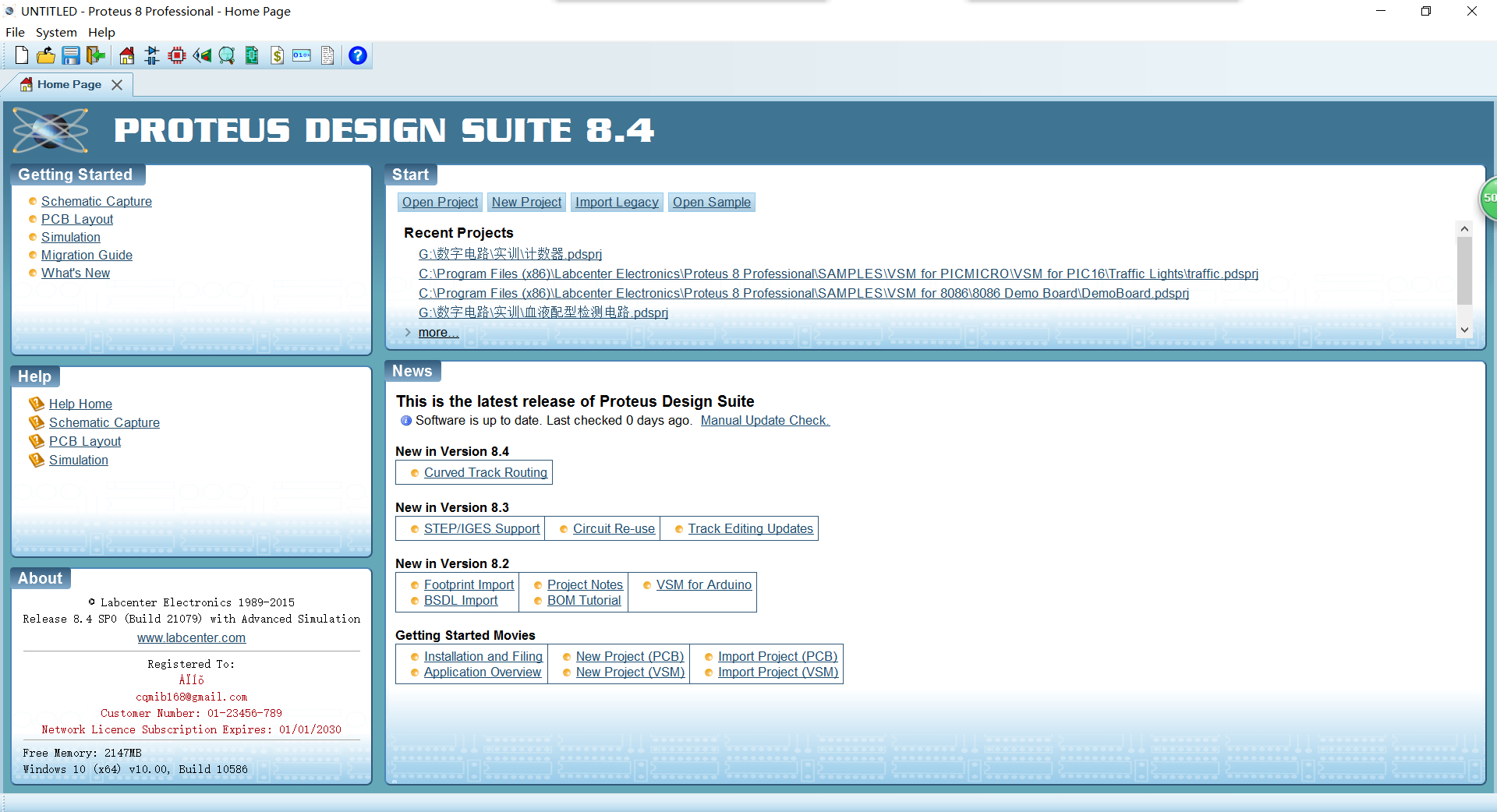This screenshot has height=812, width=1497.
Task: Launch the 3D Visualizer toolbar icon
Action: click(202, 55)
